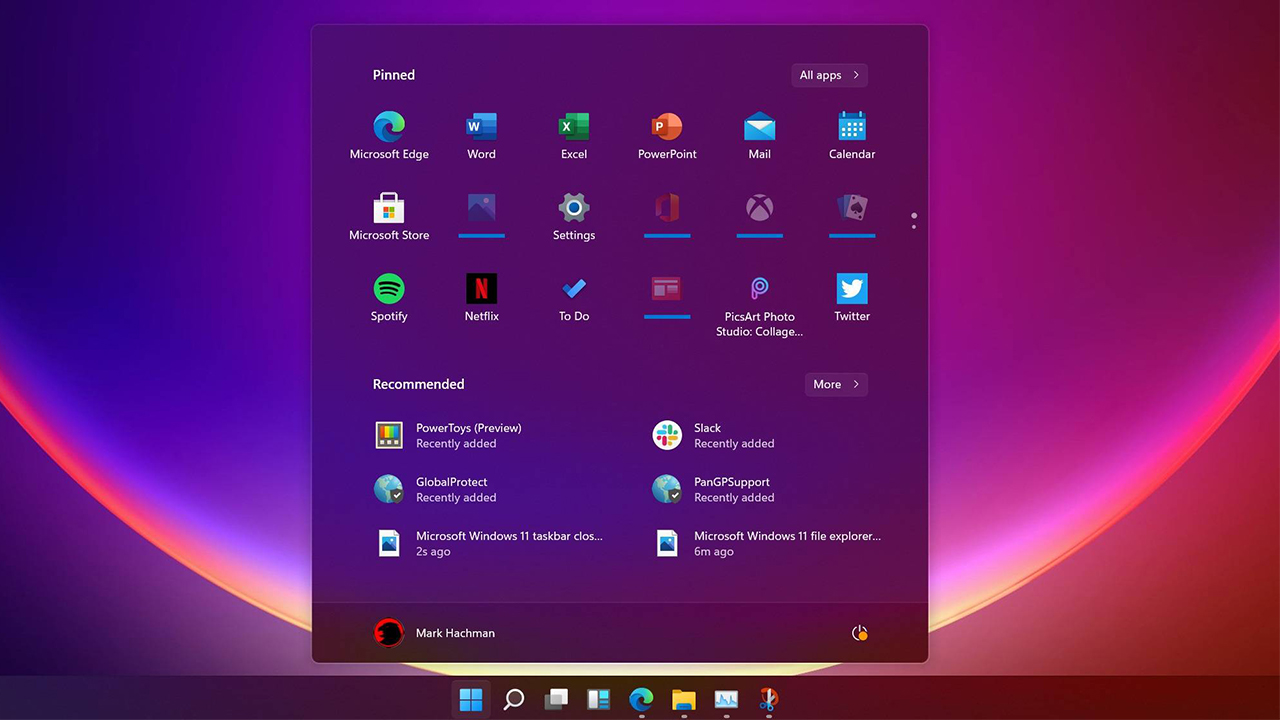Image resolution: width=1280 pixels, height=720 pixels.
Task: Show More recommended items
Action: (x=836, y=384)
